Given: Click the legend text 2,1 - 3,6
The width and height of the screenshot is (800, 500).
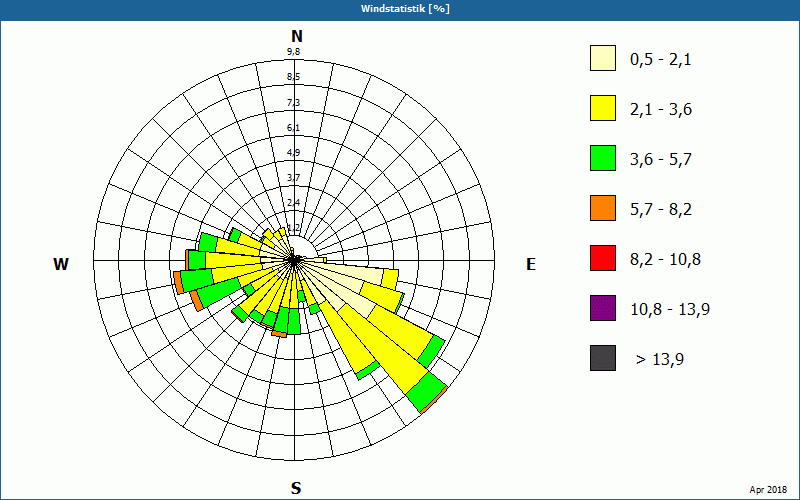Looking at the screenshot, I should (661, 110).
